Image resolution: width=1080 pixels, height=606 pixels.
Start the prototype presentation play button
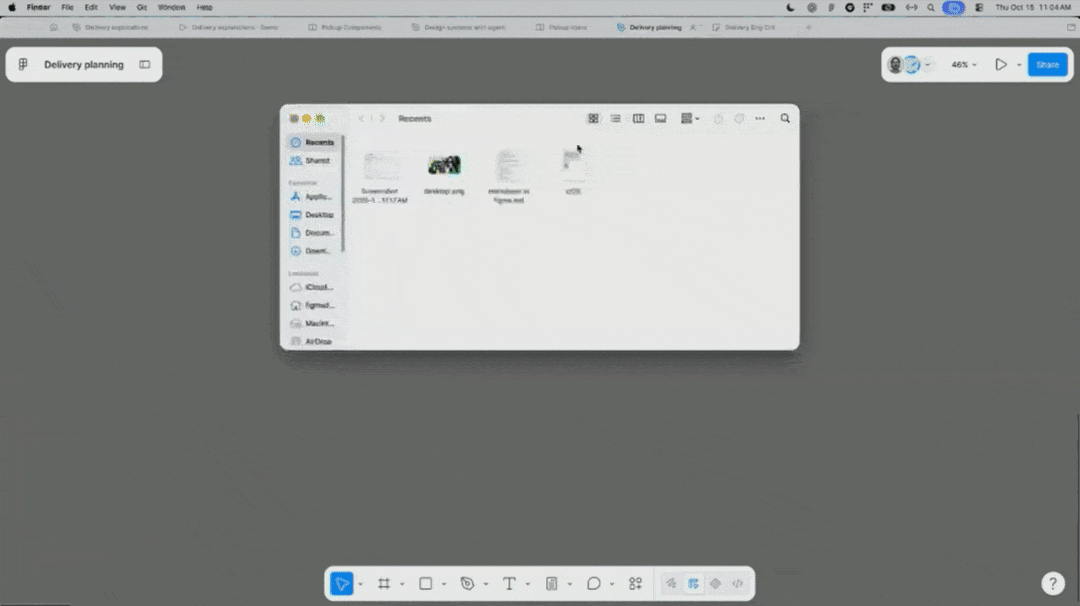click(1001, 65)
